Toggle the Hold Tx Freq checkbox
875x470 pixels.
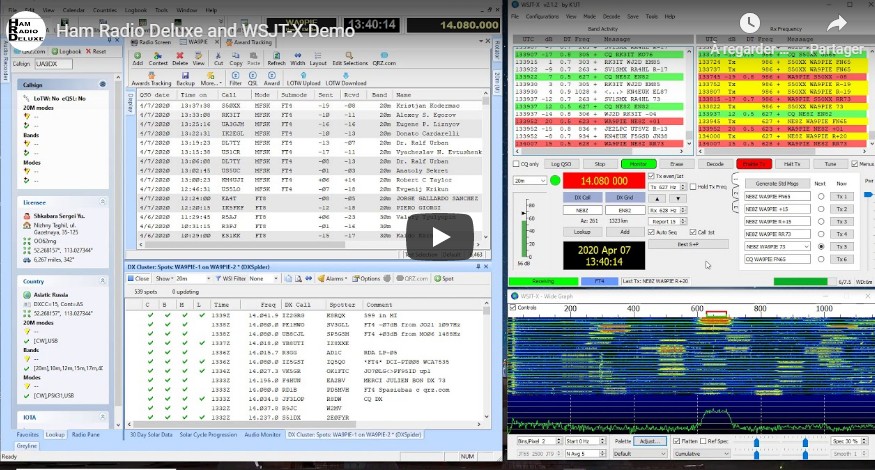click(693, 187)
